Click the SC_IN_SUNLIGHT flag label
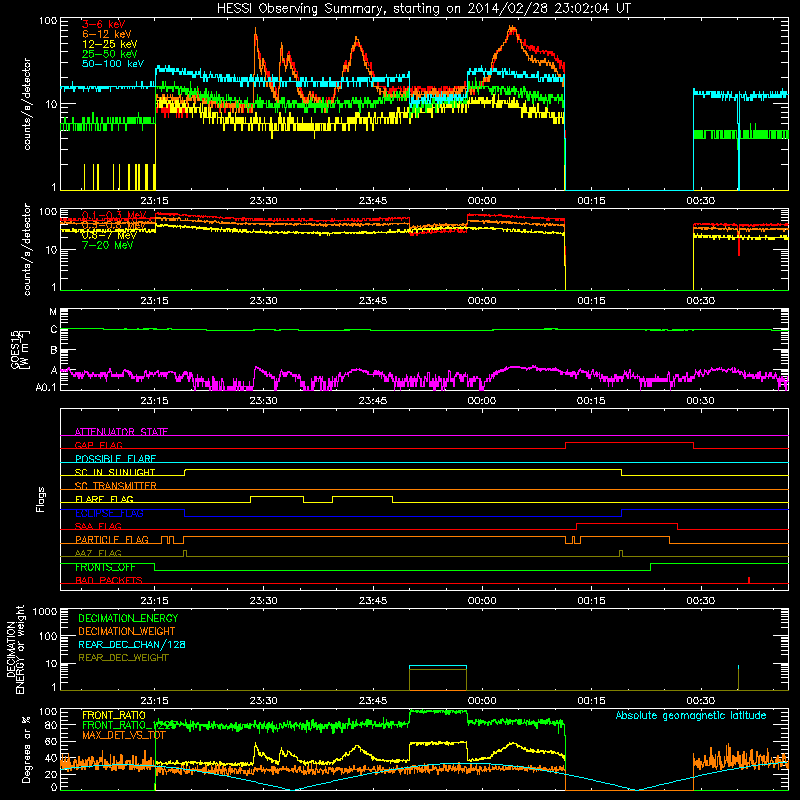 point(115,472)
